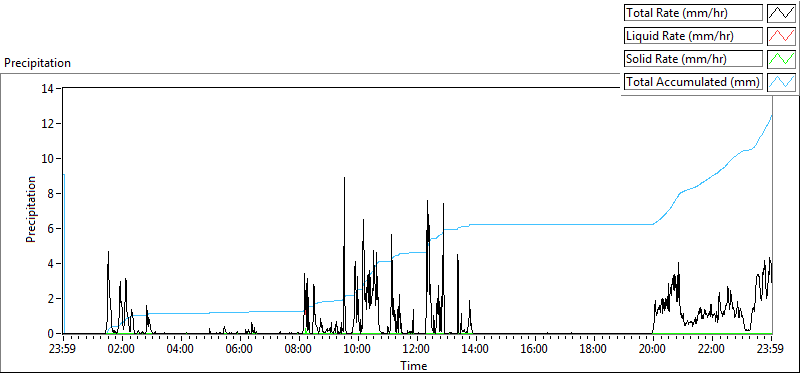Screen dimensions: 800x373
Task: Click the Total Accumulated blue line legend icon
Action: (782, 81)
